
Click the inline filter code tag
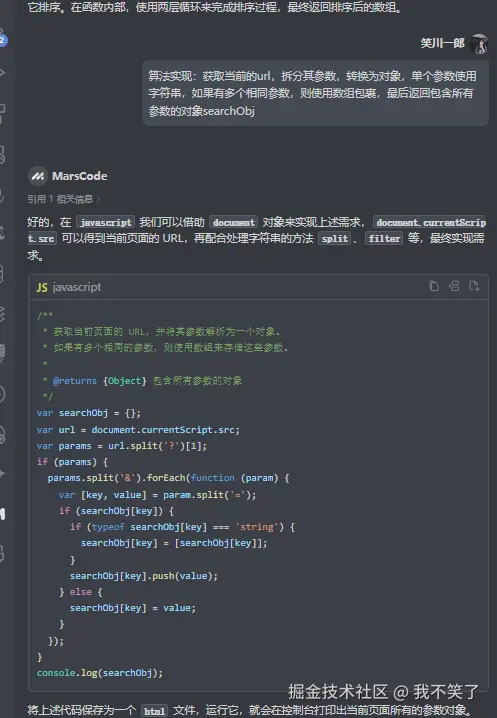[x=384, y=238]
